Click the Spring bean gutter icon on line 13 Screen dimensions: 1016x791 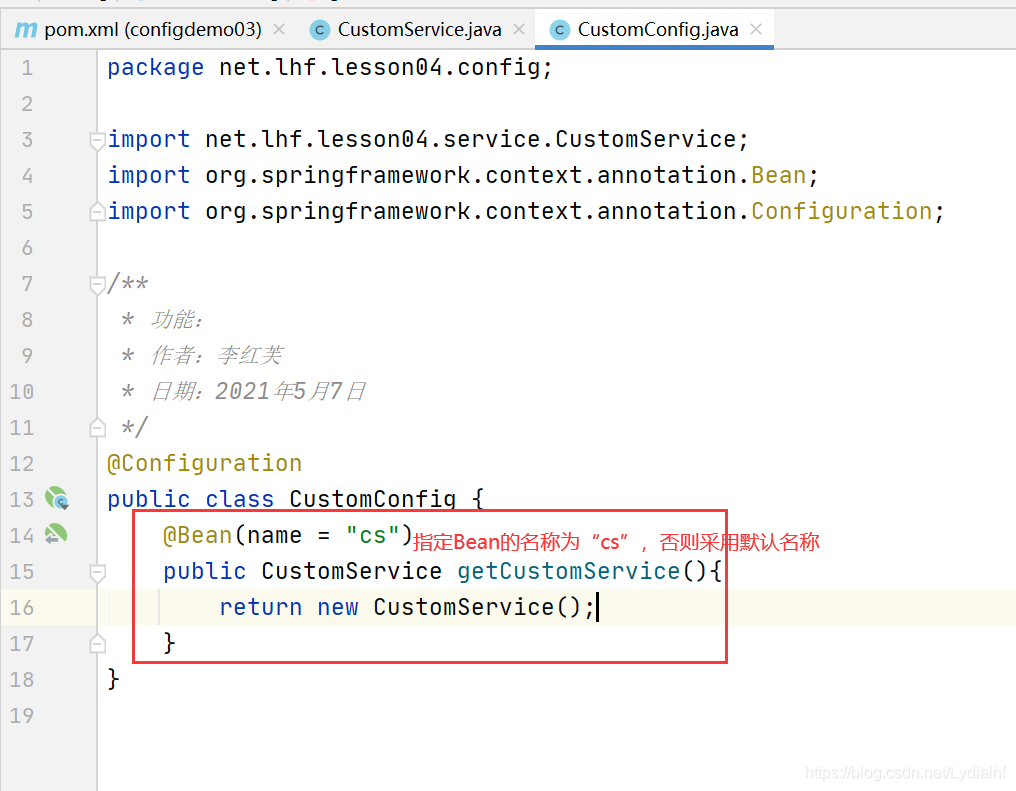click(56, 498)
